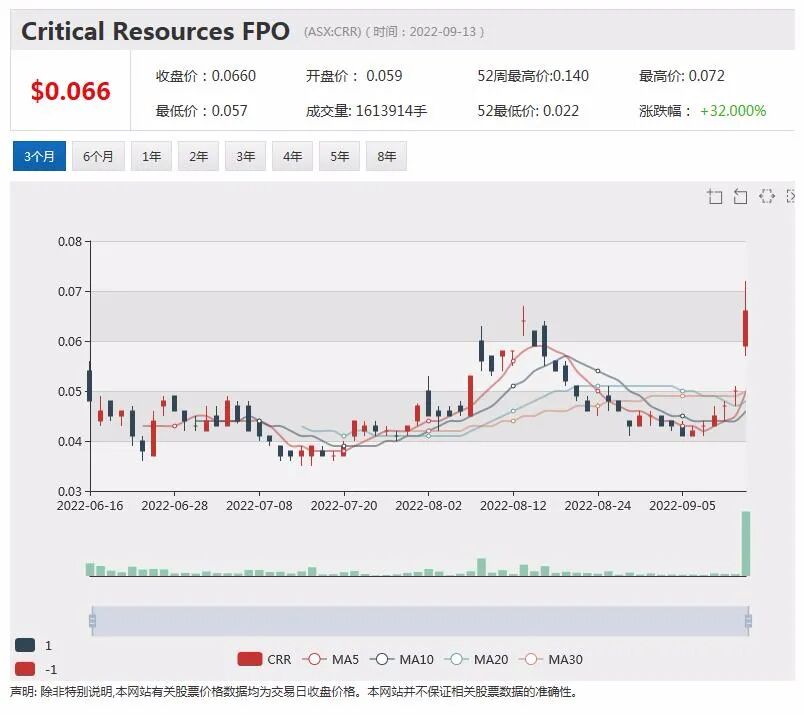The height and width of the screenshot is (715, 804).
Task: Click the data zoom slider range bar
Action: 420,621
